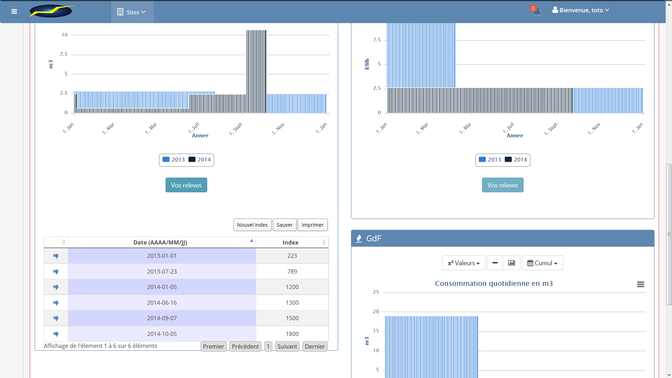Image resolution: width=672 pixels, height=378 pixels.
Task: Go to Premier page of table
Action: 213,346
